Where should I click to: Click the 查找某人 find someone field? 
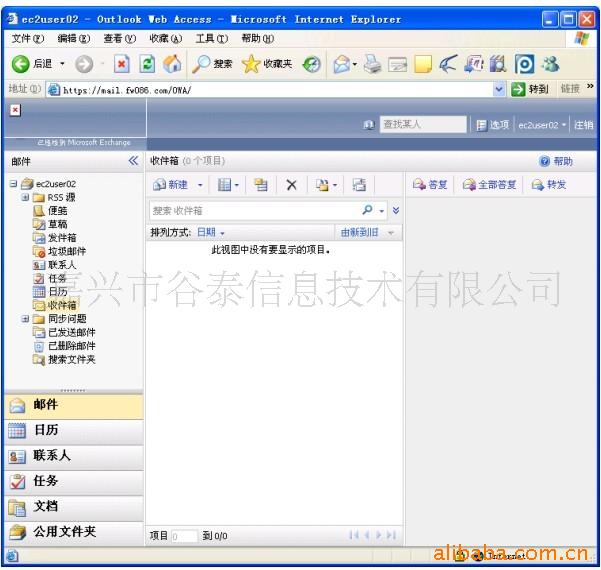pos(423,124)
